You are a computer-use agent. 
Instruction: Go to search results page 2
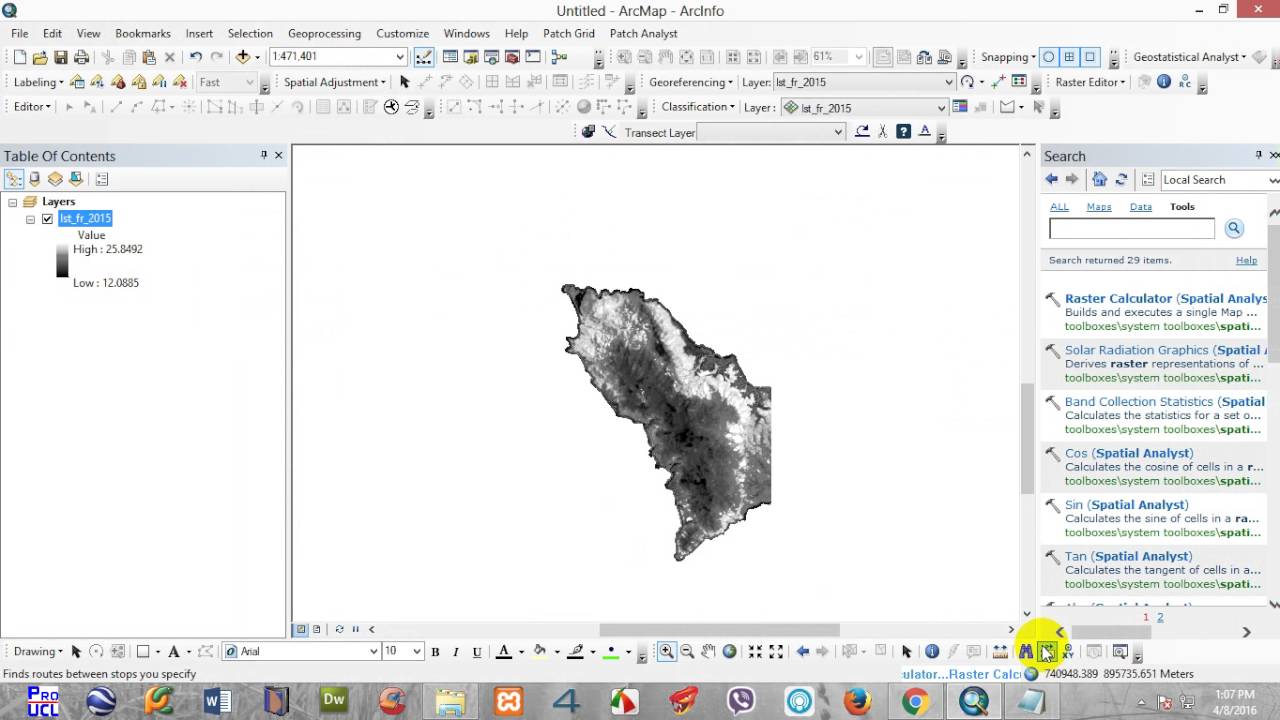[1160, 617]
